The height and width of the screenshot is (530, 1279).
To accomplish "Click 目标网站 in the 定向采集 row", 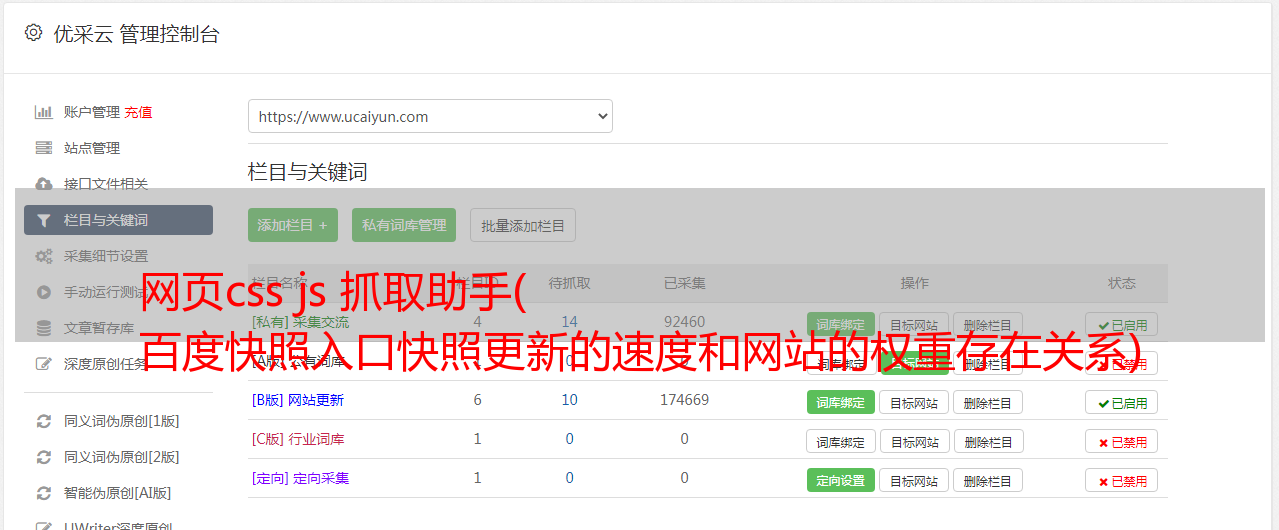I will pos(914,480).
